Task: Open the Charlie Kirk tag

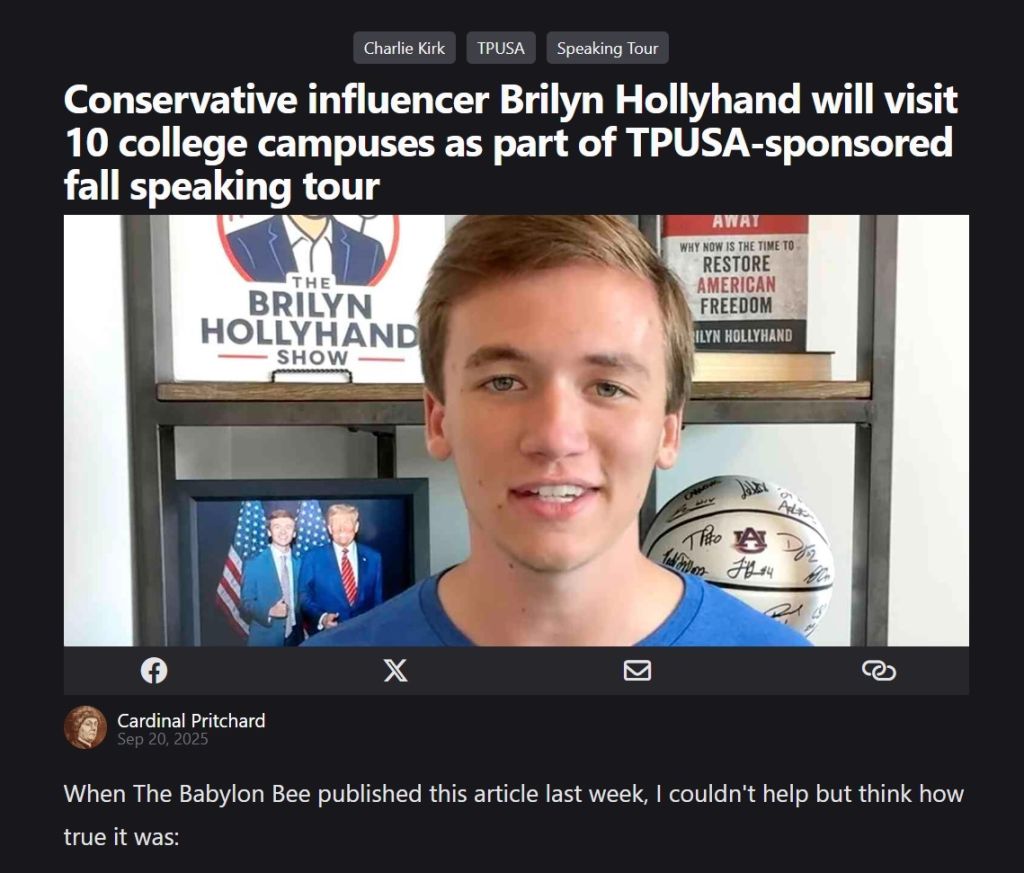Action: pos(404,48)
